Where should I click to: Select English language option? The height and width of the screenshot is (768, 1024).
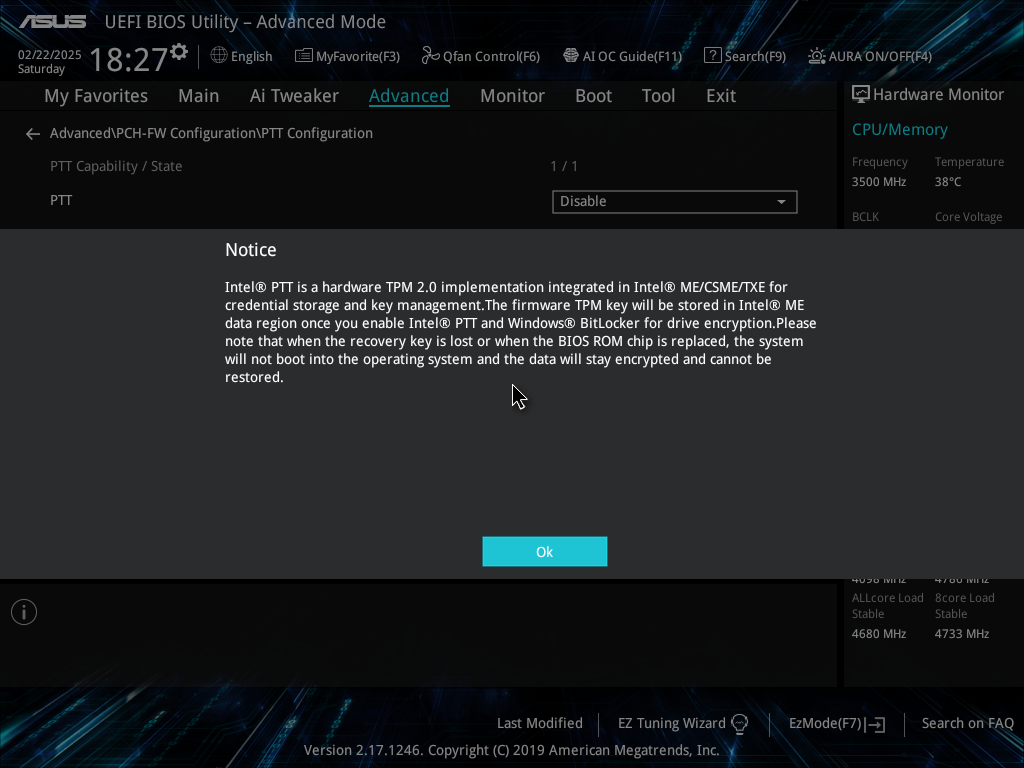pos(251,56)
